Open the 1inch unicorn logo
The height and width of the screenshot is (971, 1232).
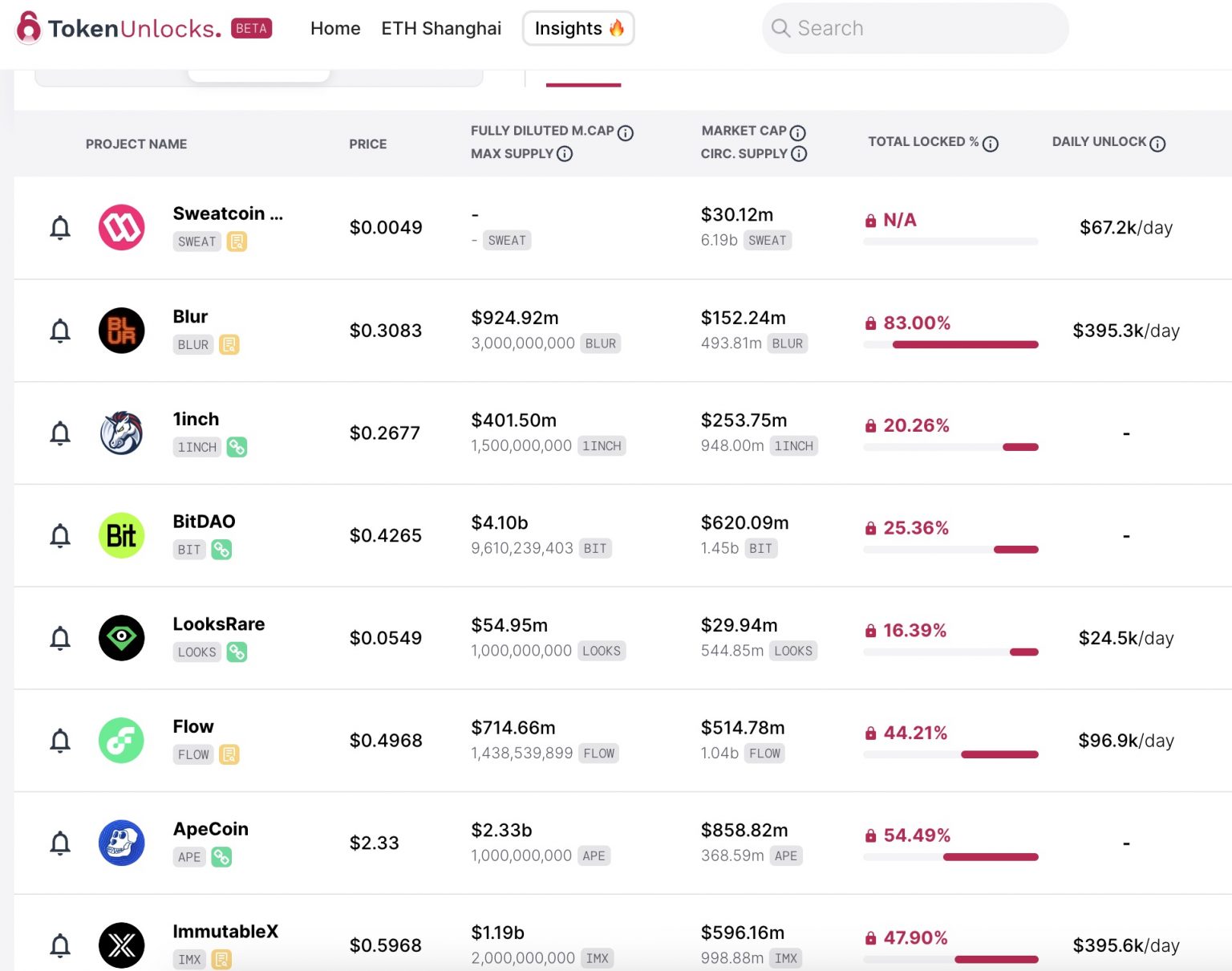(x=121, y=433)
